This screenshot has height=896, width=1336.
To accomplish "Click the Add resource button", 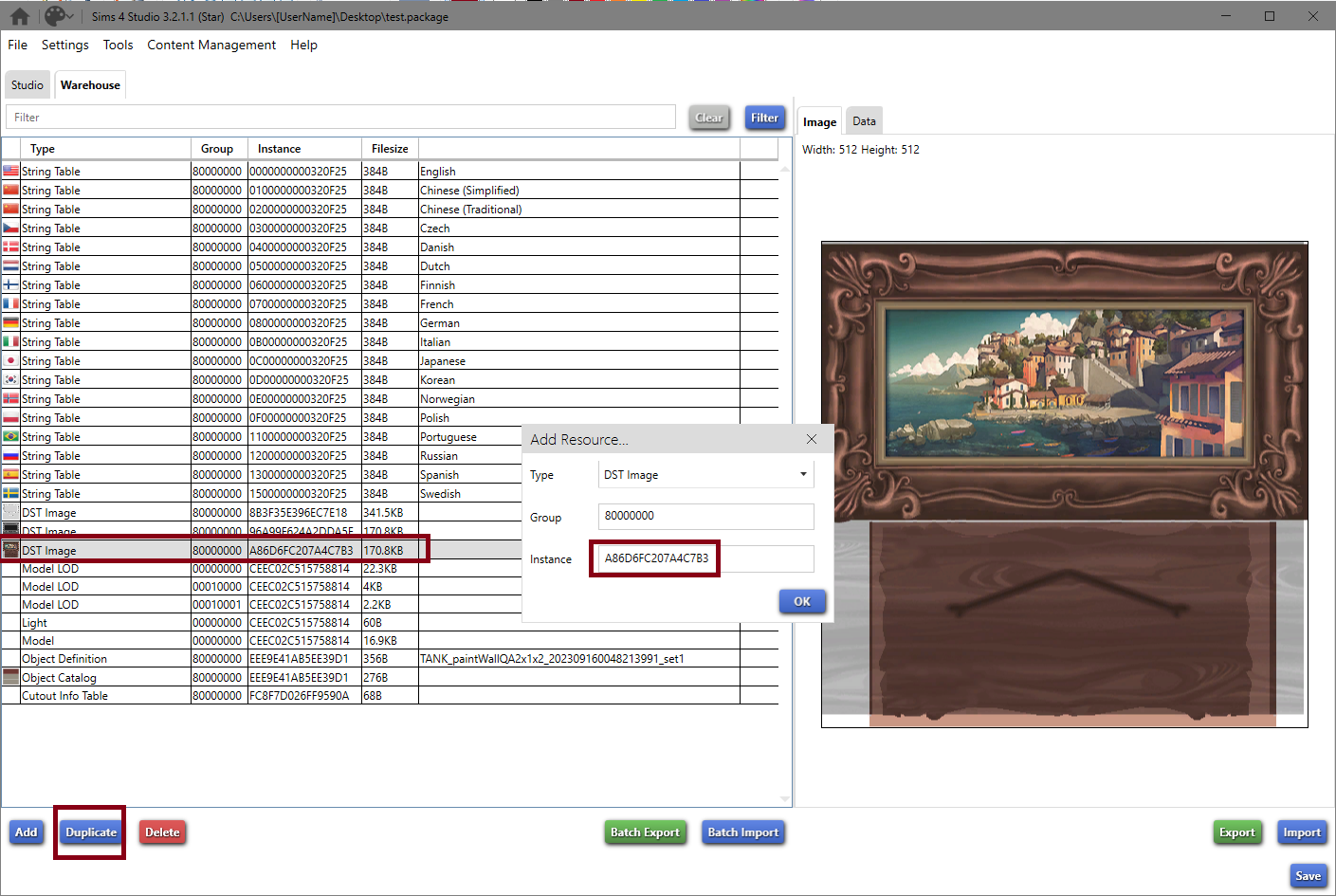I will (27, 832).
